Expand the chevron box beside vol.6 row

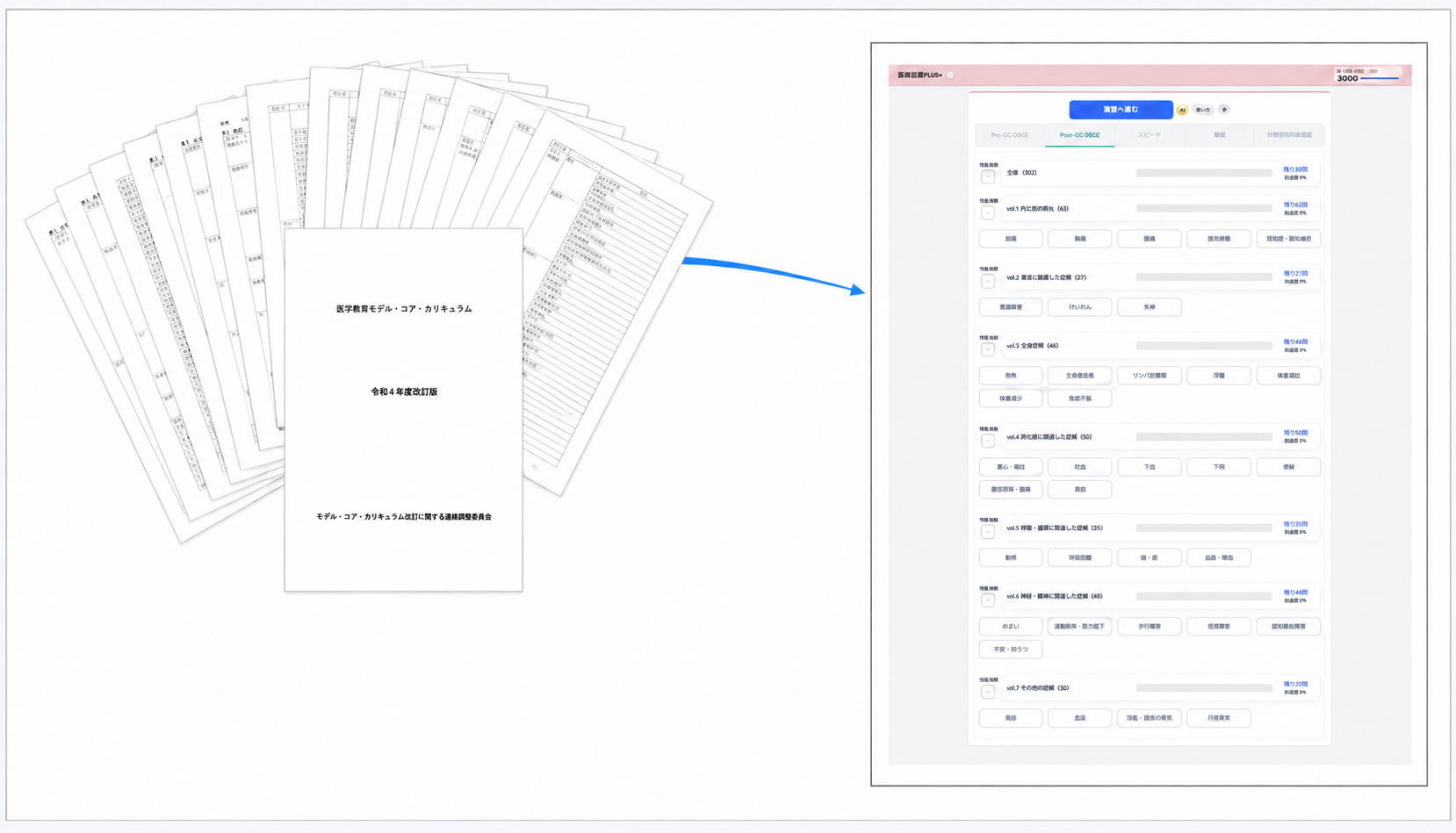click(x=988, y=600)
